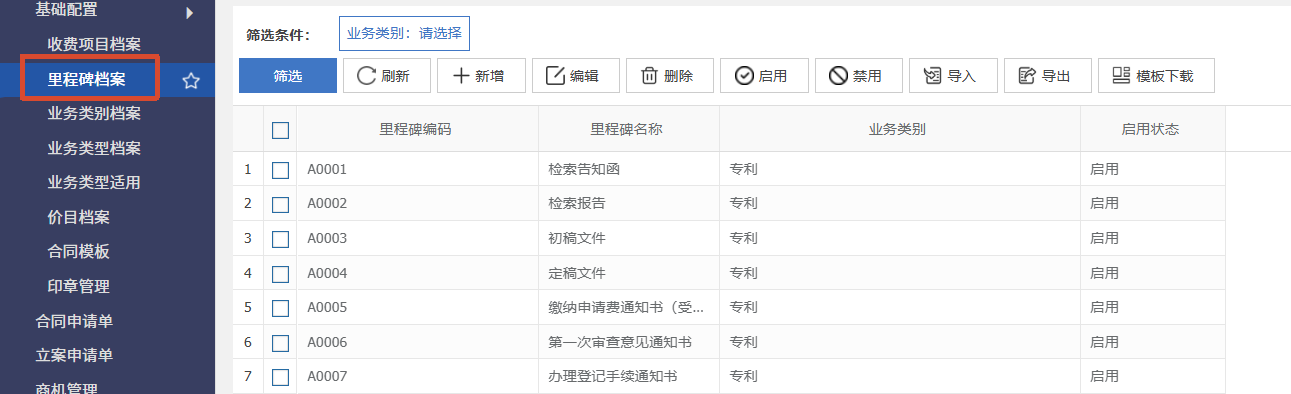The width and height of the screenshot is (1291, 394).
Task: Click the code cell A0006
Action: coord(417,342)
